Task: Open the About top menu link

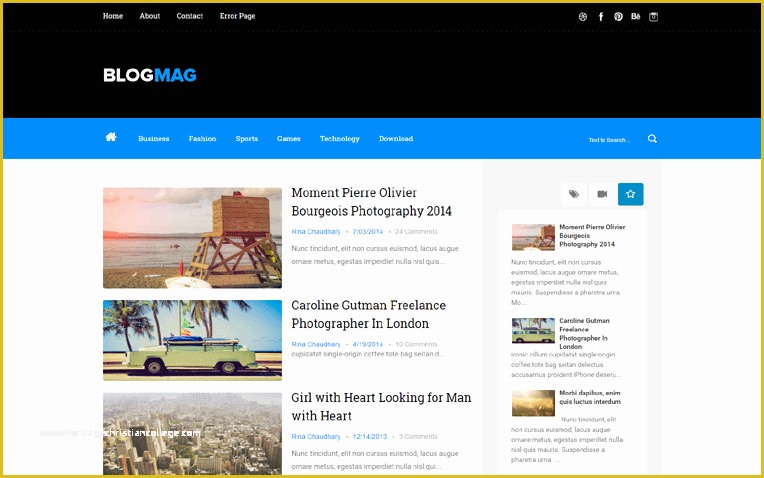Action: (150, 16)
